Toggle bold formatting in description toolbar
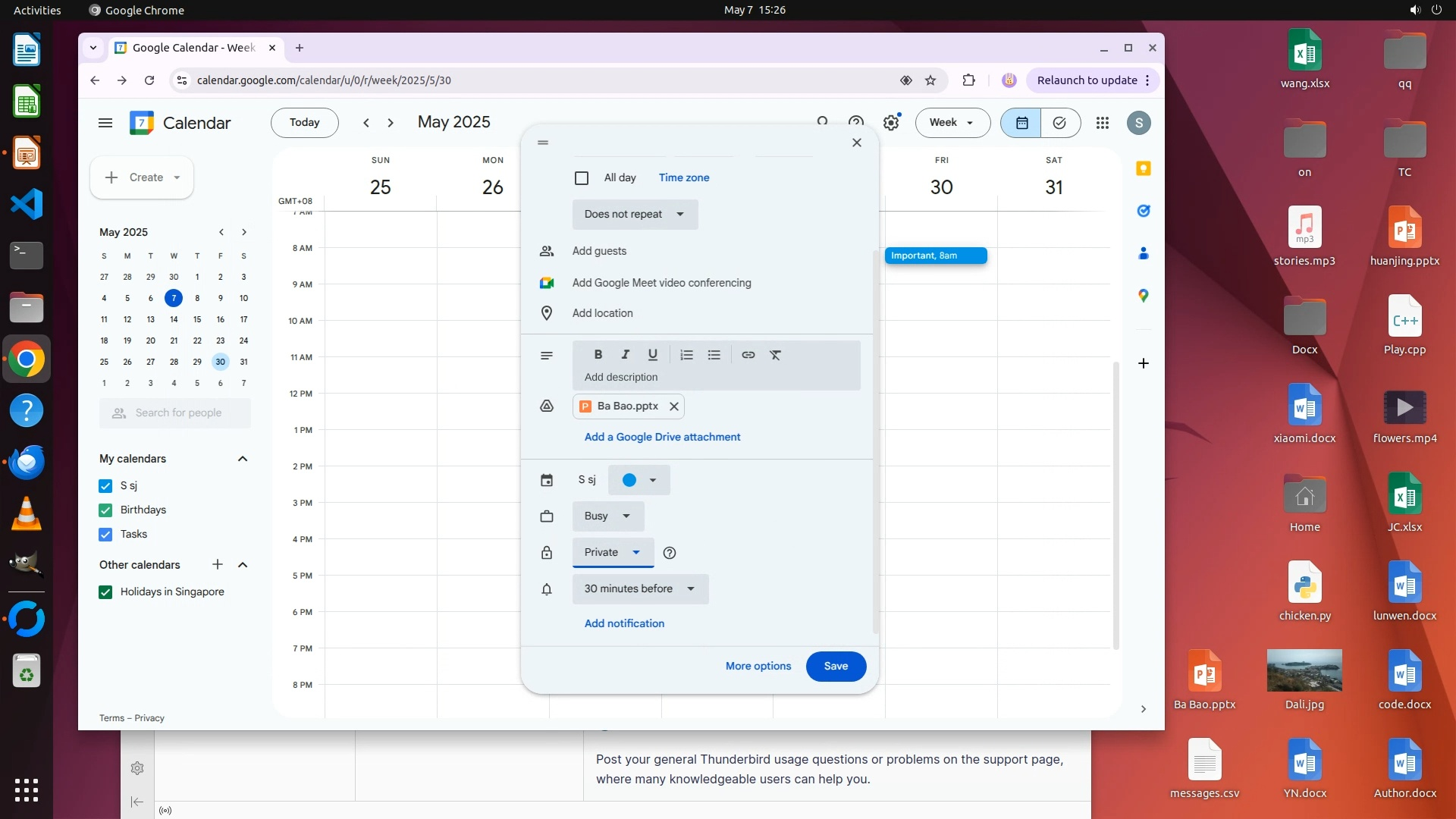This screenshot has height=819, width=1456. tap(598, 354)
